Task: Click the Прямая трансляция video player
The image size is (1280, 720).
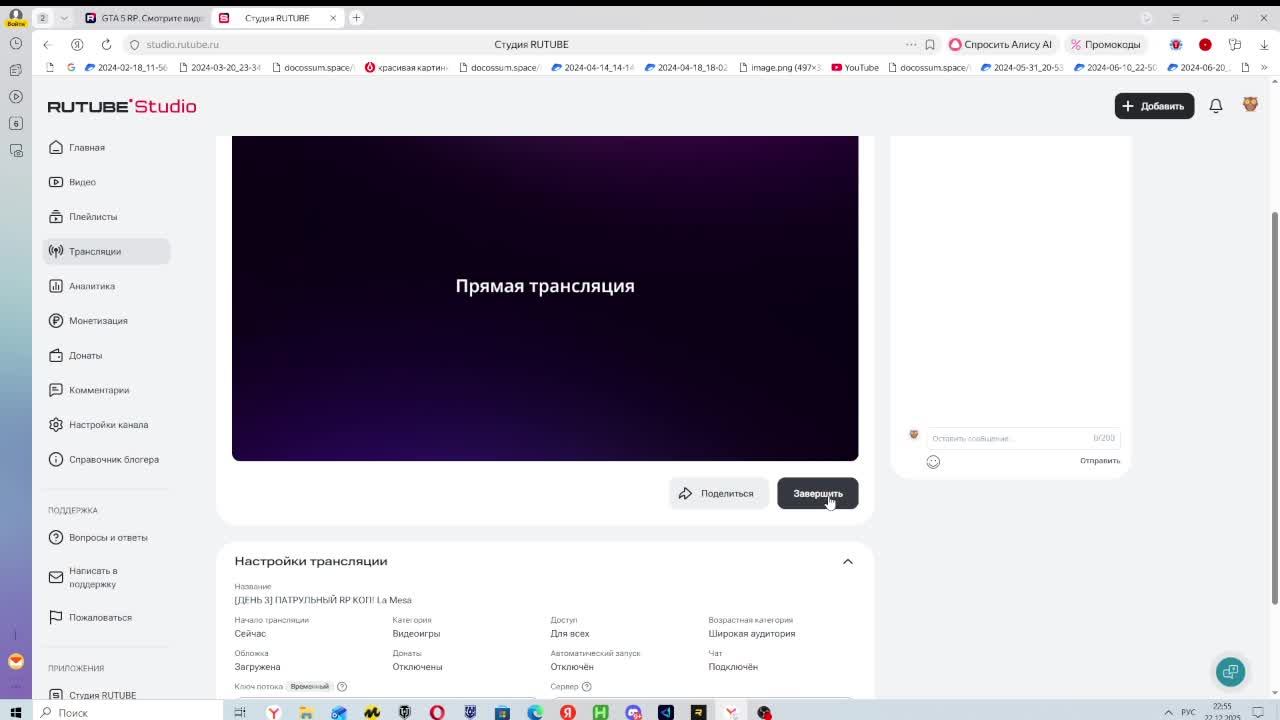Action: [x=545, y=298]
